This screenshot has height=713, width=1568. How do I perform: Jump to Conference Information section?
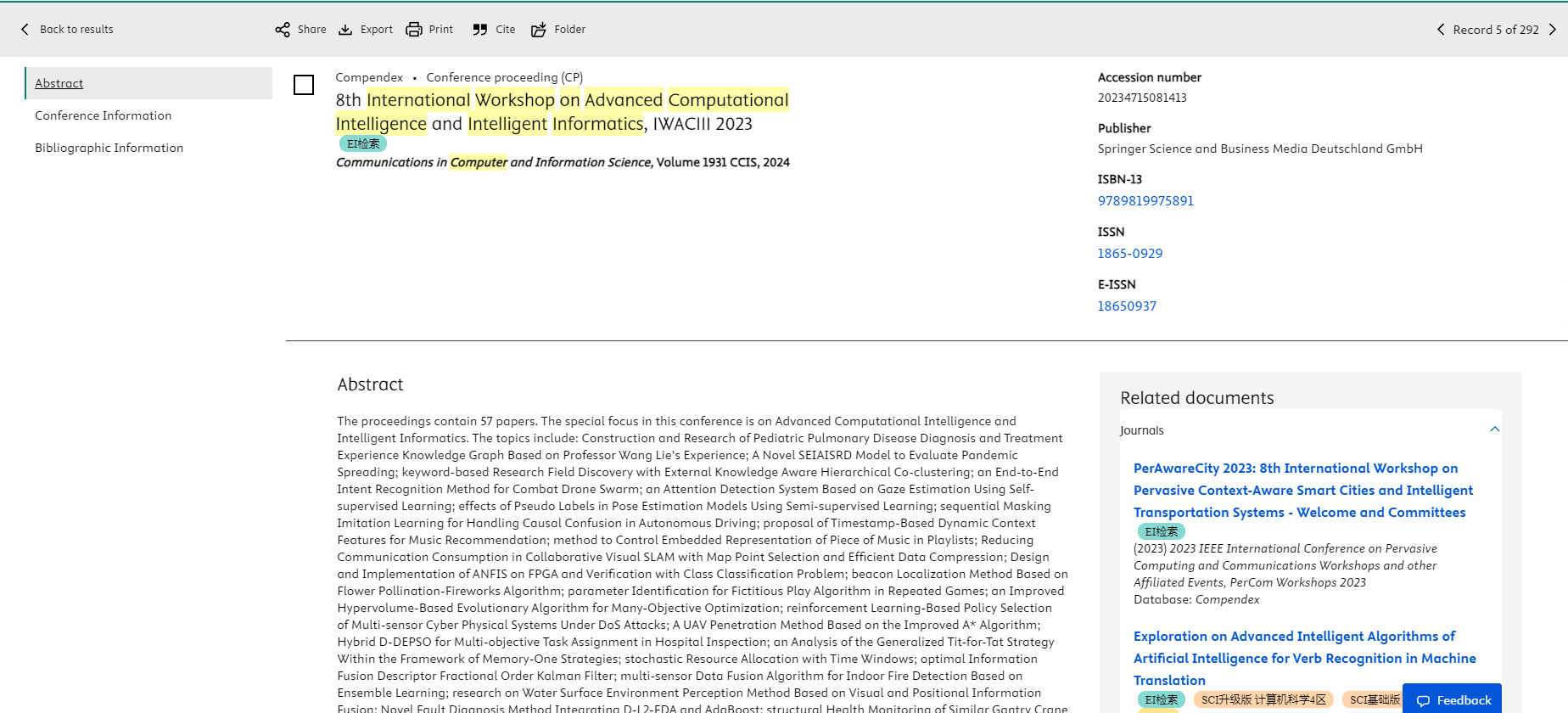click(103, 115)
